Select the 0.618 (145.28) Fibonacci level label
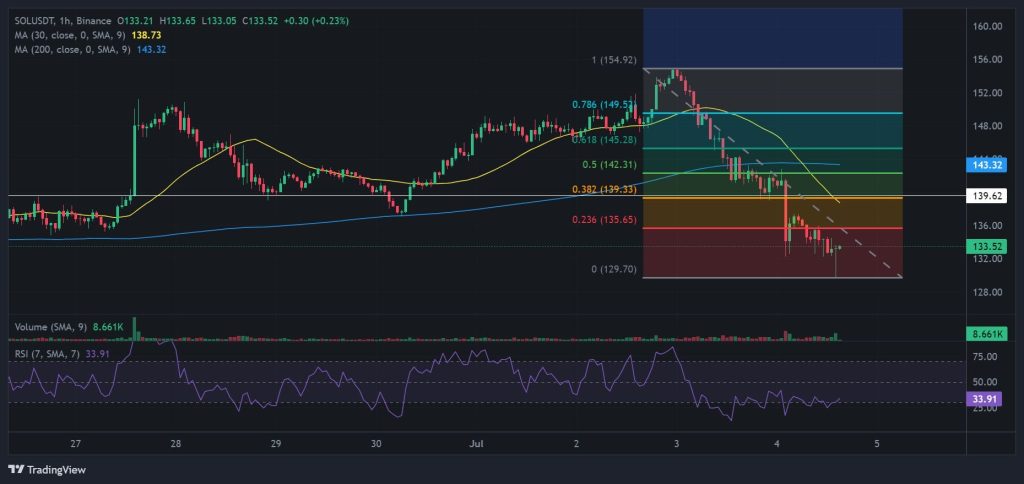This screenshot has width=1024, height=484. pos(603,139)
